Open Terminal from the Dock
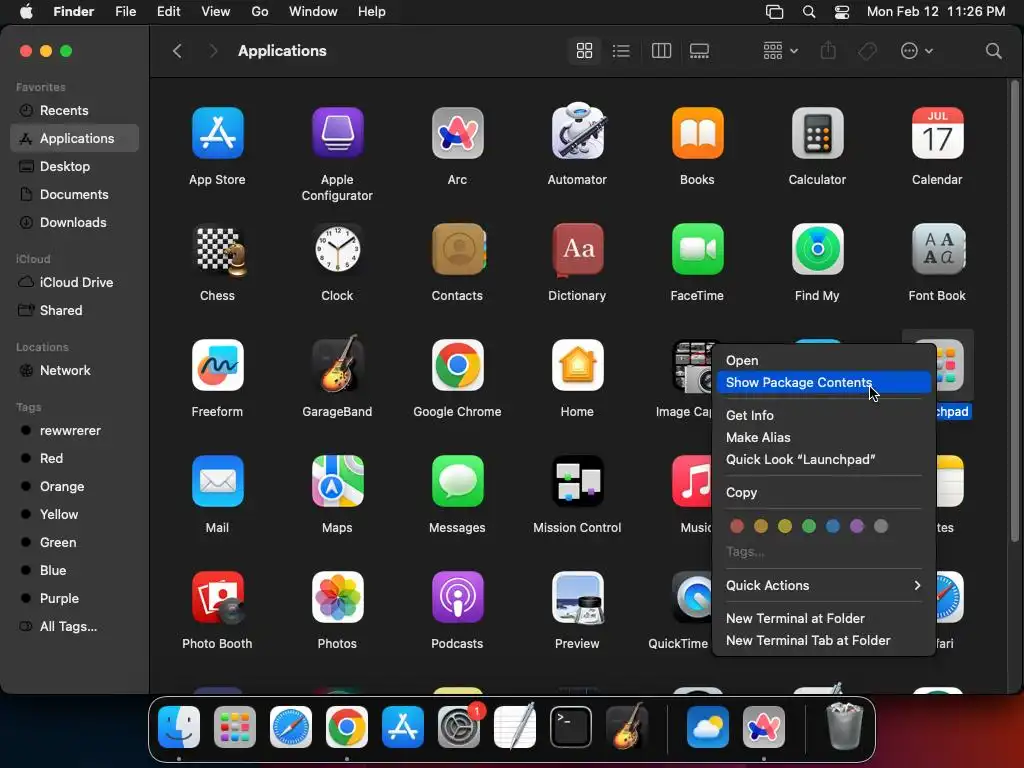The height and width of the screenshot is (768, 1024). coord(571,727)
